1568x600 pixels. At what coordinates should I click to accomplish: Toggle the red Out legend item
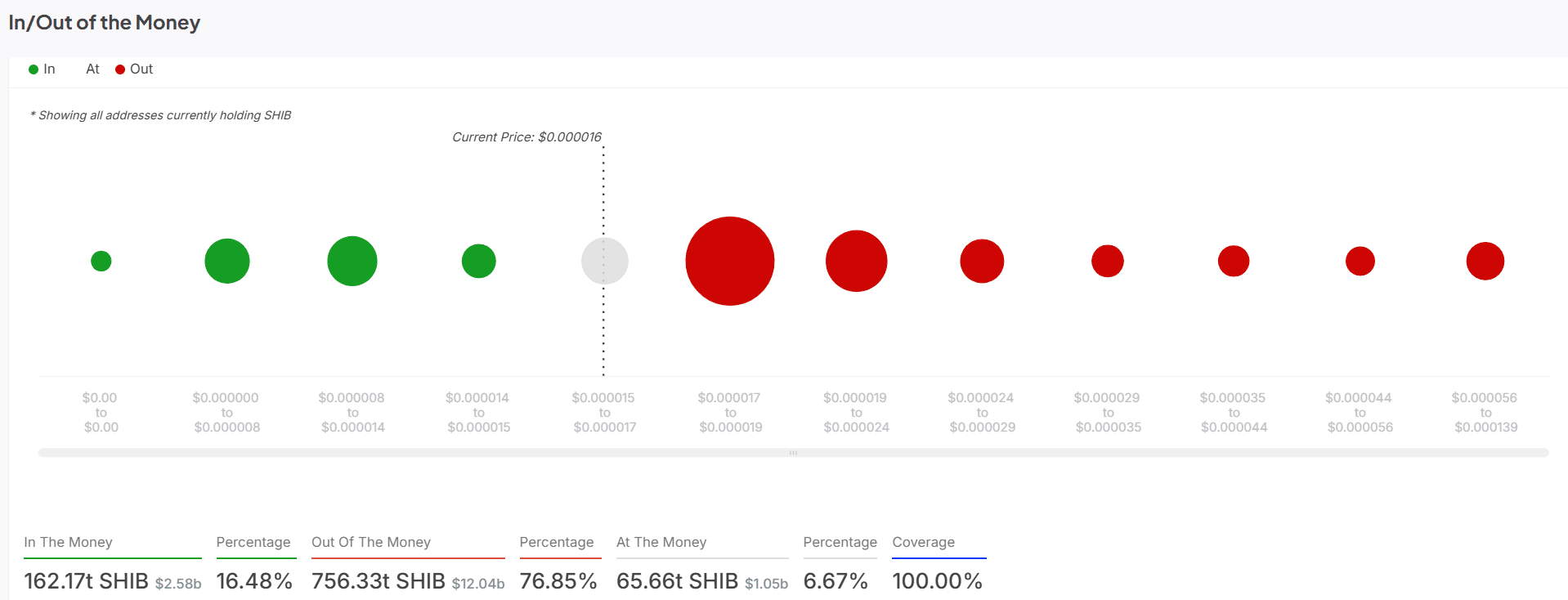(x=134, y=69)
